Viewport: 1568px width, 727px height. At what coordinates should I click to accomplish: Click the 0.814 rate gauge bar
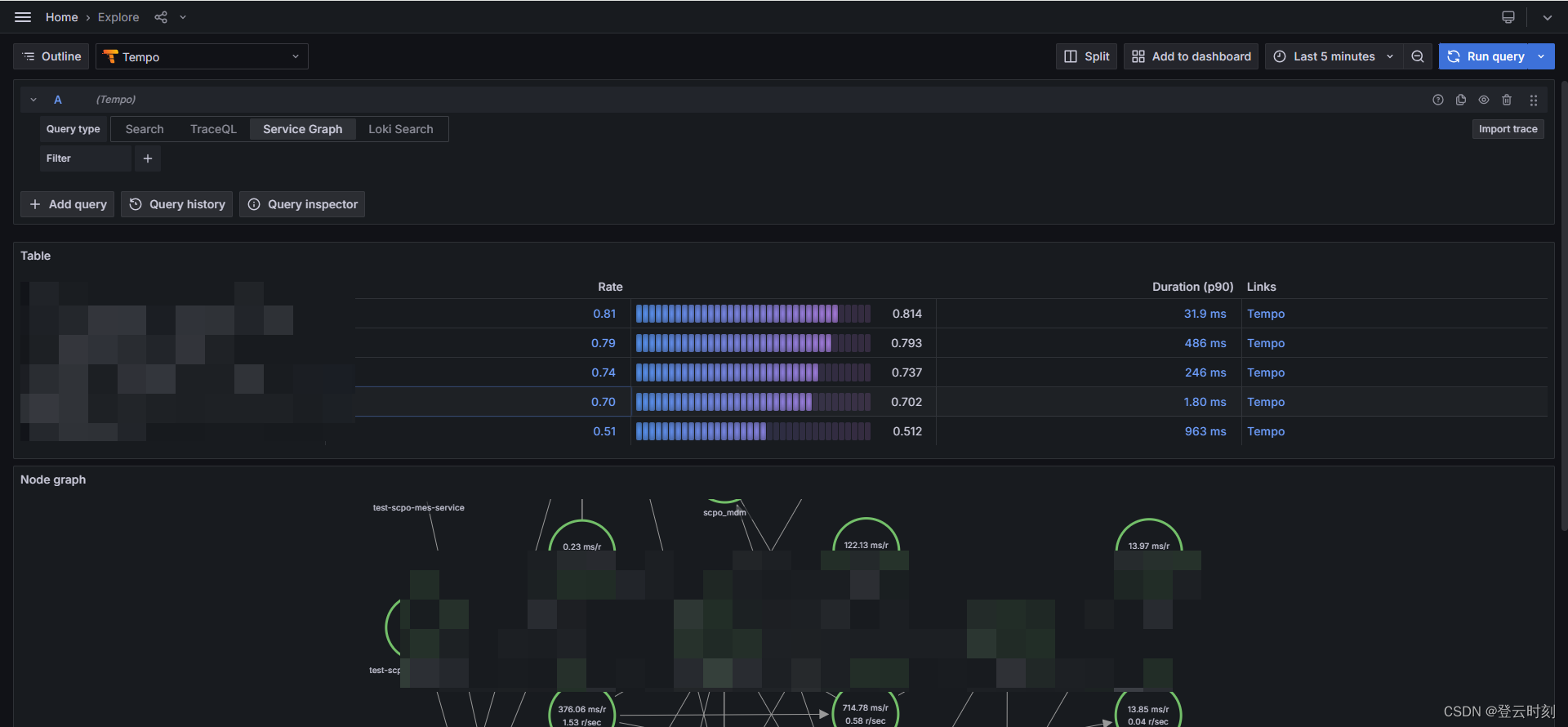(x=753, y=314)
